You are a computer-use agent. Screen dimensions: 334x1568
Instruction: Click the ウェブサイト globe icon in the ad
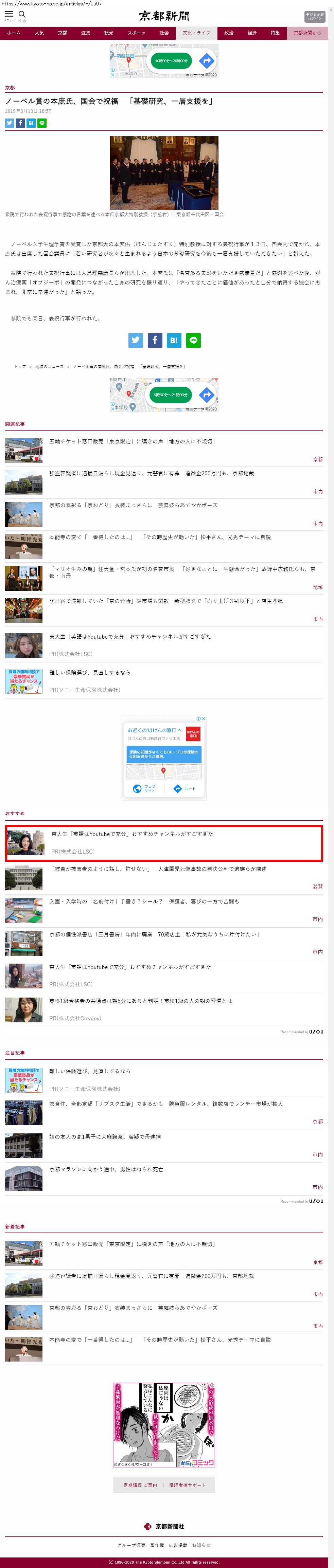click(137, 788)
